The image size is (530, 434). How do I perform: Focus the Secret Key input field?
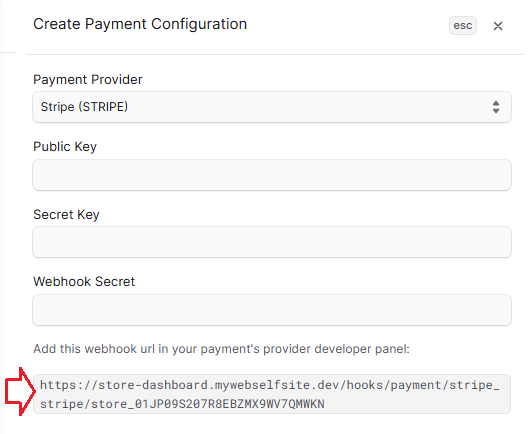[272, 242]
